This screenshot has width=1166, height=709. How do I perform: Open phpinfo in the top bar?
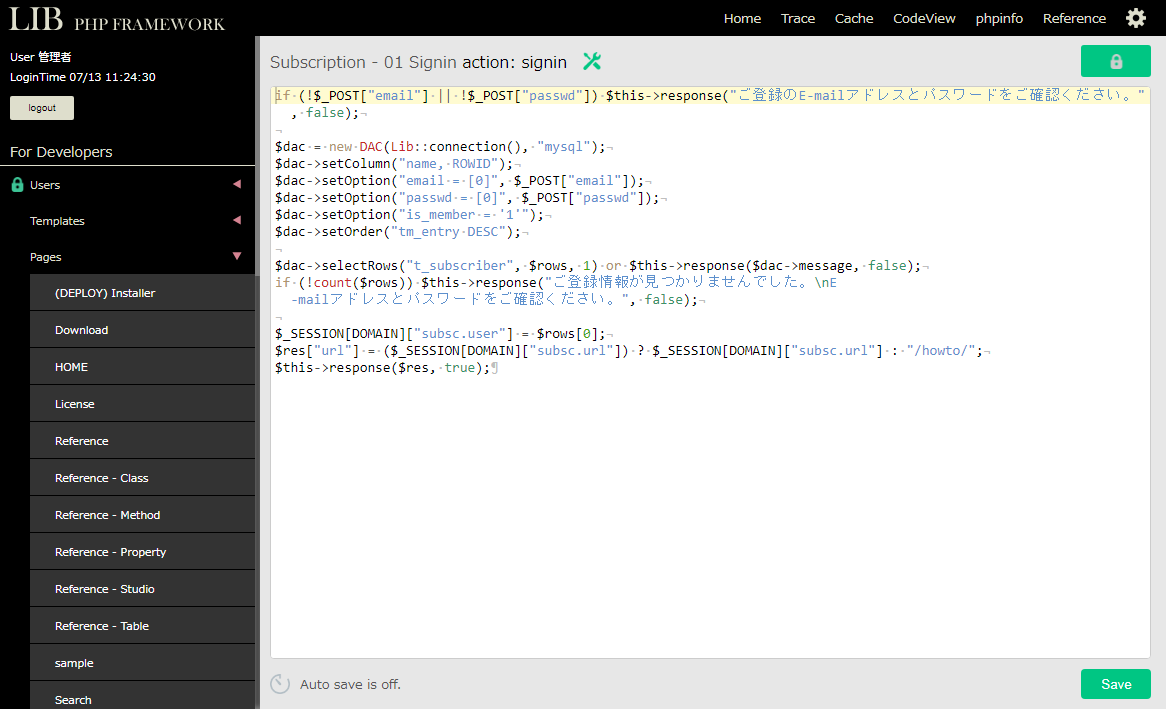tap(999, 18)
